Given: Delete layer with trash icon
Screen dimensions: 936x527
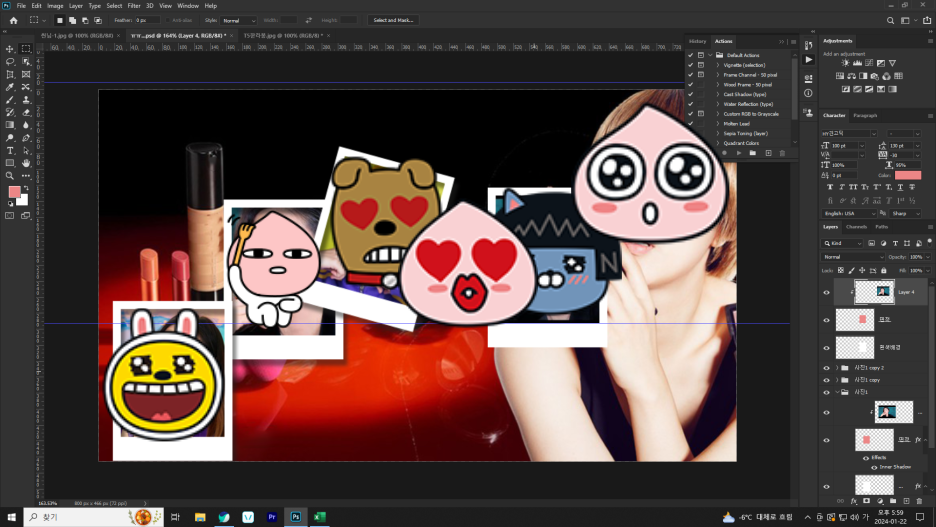Looking at the screenshot, I should [919, 501].
